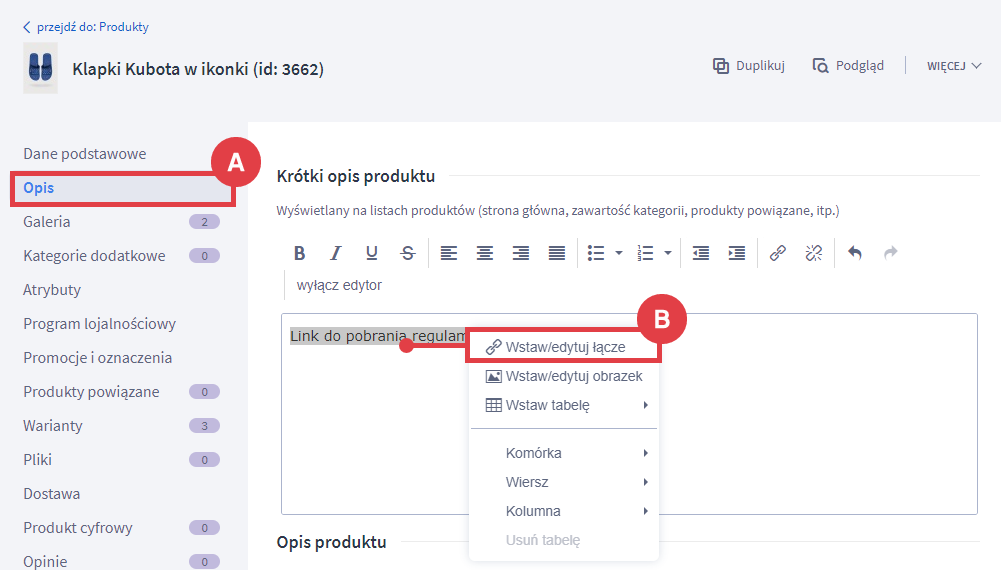Open numbered list style dropdown arrow
This screenshot has width=1001, height=570.
(x=668, y=253)
